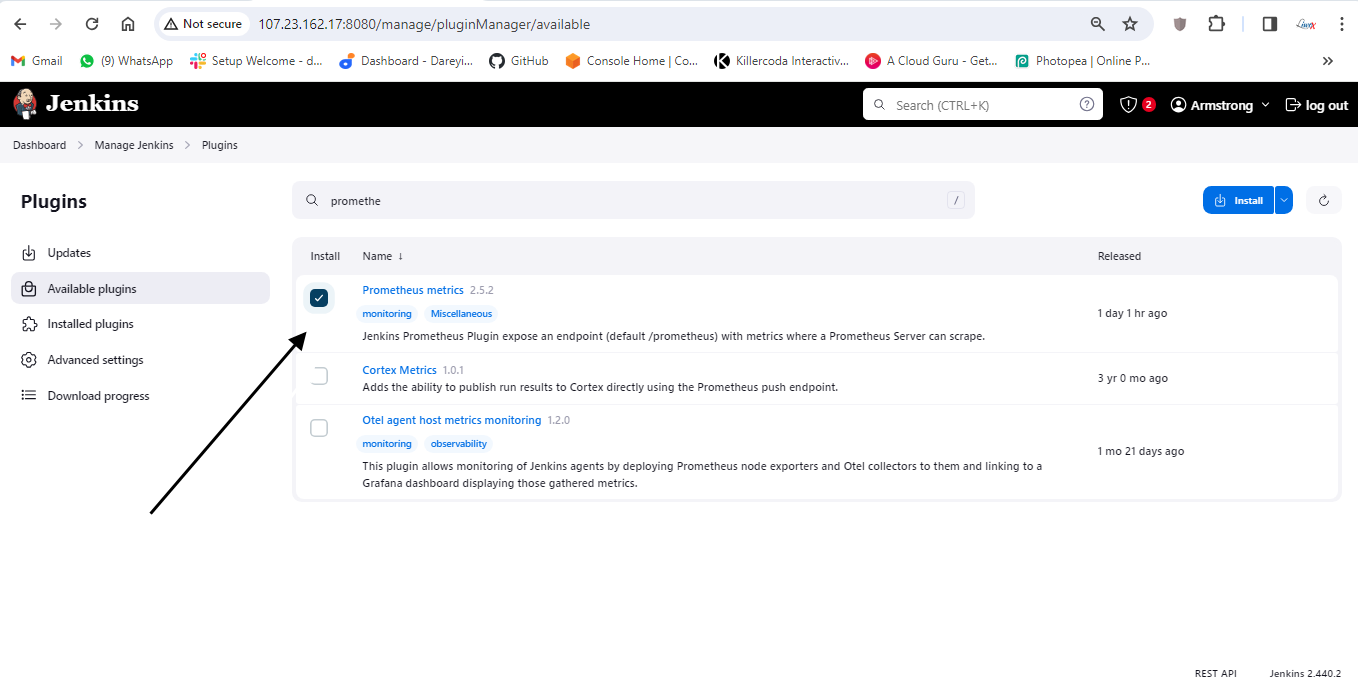Image resolution: width=1358 pixels, height=693 pixels.
Task: Bookmark page with the star icon
Action: point(1130,24)
